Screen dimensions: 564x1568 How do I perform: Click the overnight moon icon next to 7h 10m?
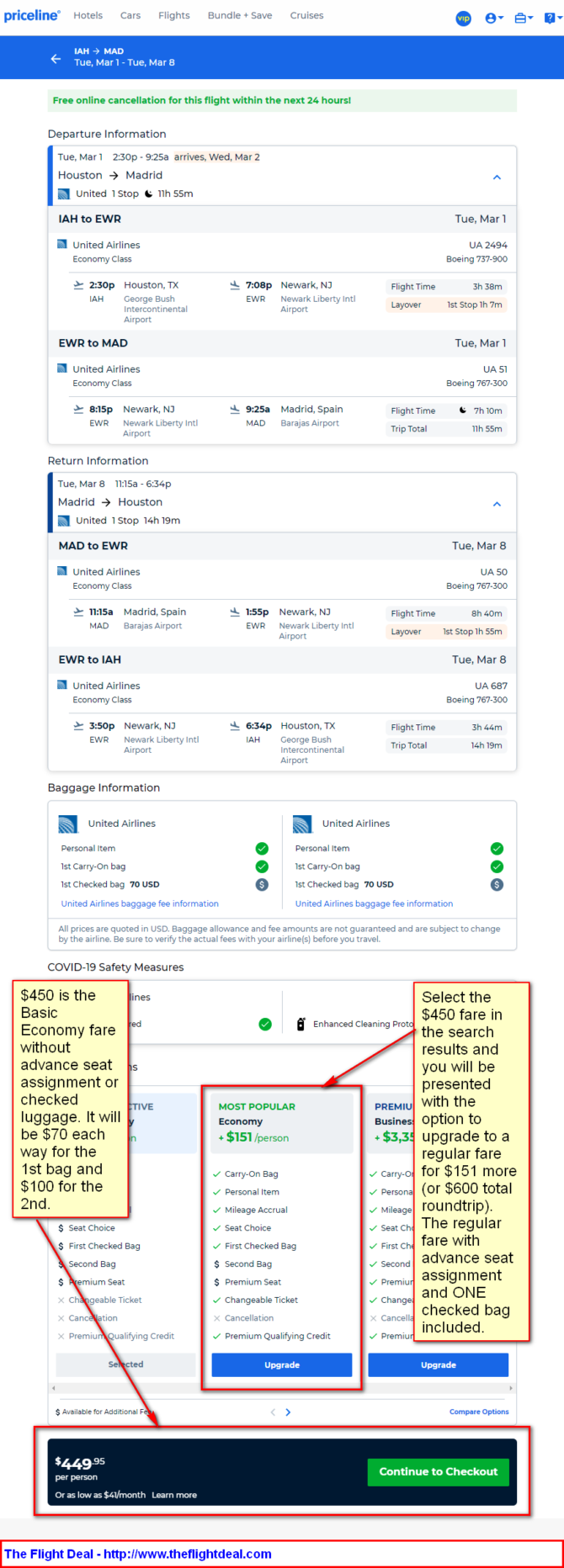(463, 411)
